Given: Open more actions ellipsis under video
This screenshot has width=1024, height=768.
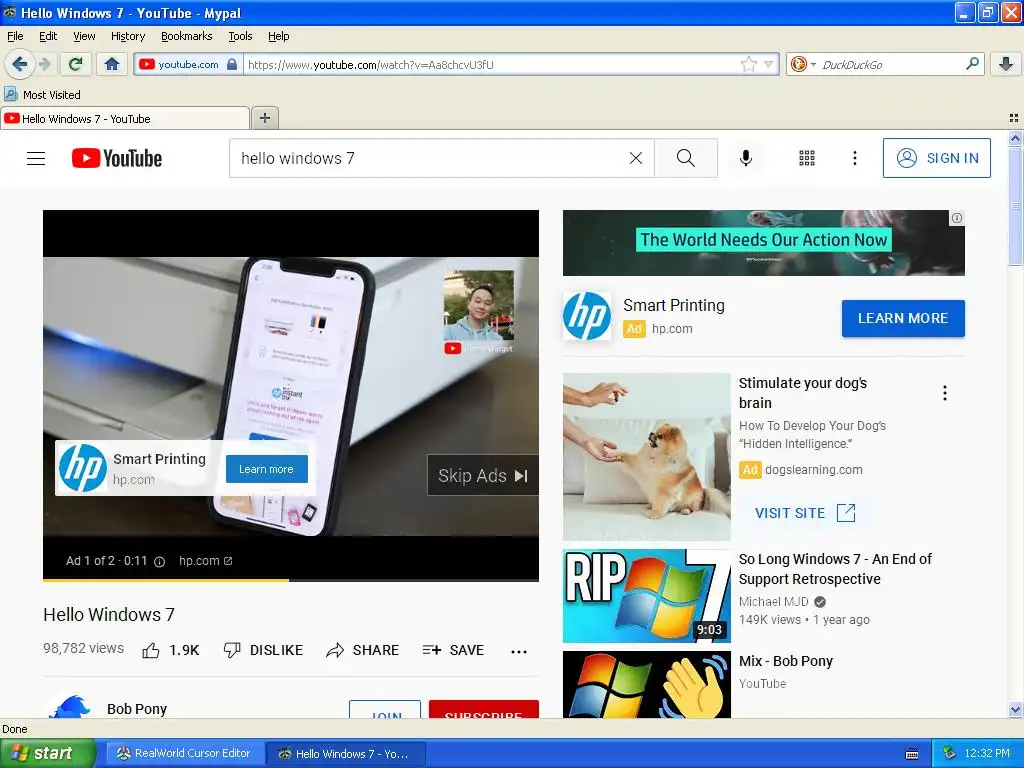Looking at the screenshot, I should click(x=519, y=651).
